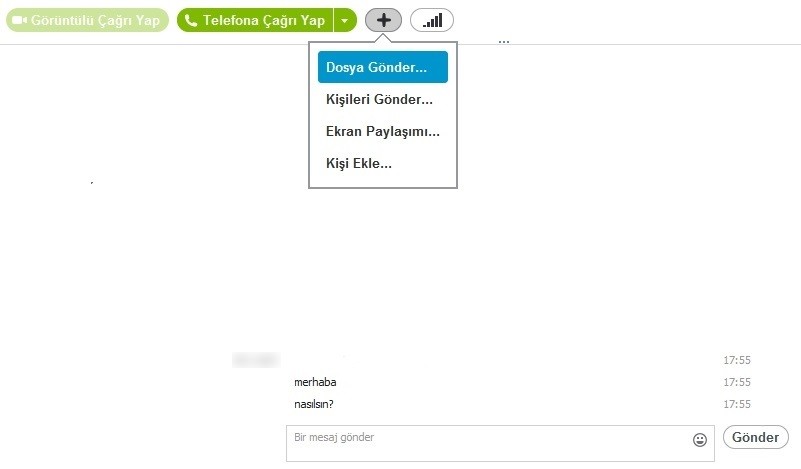Click the Gönder send button
Viewport: 801px width, 469px height.
tap(756, 437)
